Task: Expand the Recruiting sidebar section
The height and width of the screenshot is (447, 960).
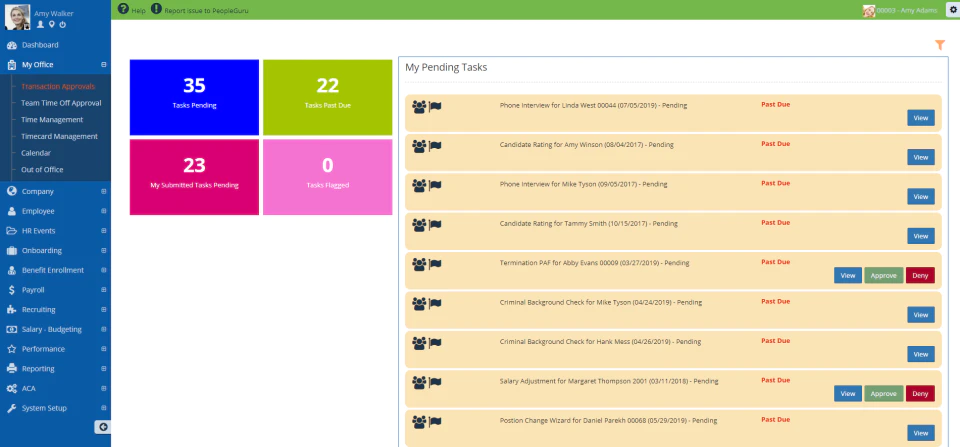Action: pyautogui.click(x=103, y=309)
